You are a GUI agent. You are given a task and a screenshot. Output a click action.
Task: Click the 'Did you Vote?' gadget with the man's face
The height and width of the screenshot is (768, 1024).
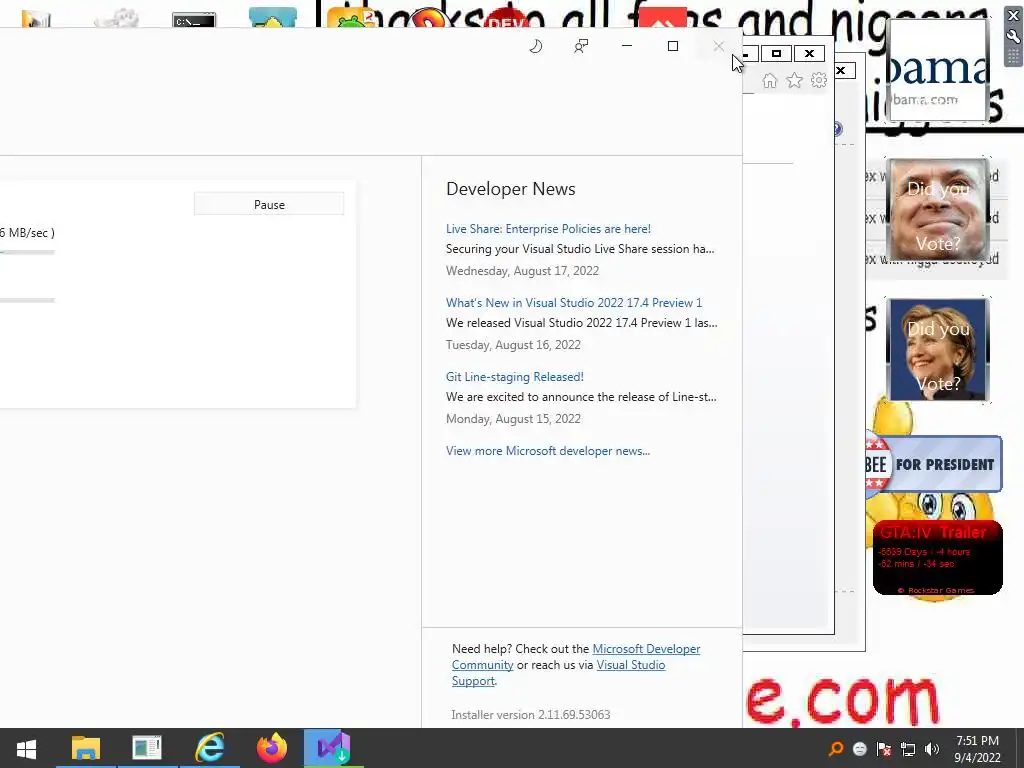click(x=938, y=210)
